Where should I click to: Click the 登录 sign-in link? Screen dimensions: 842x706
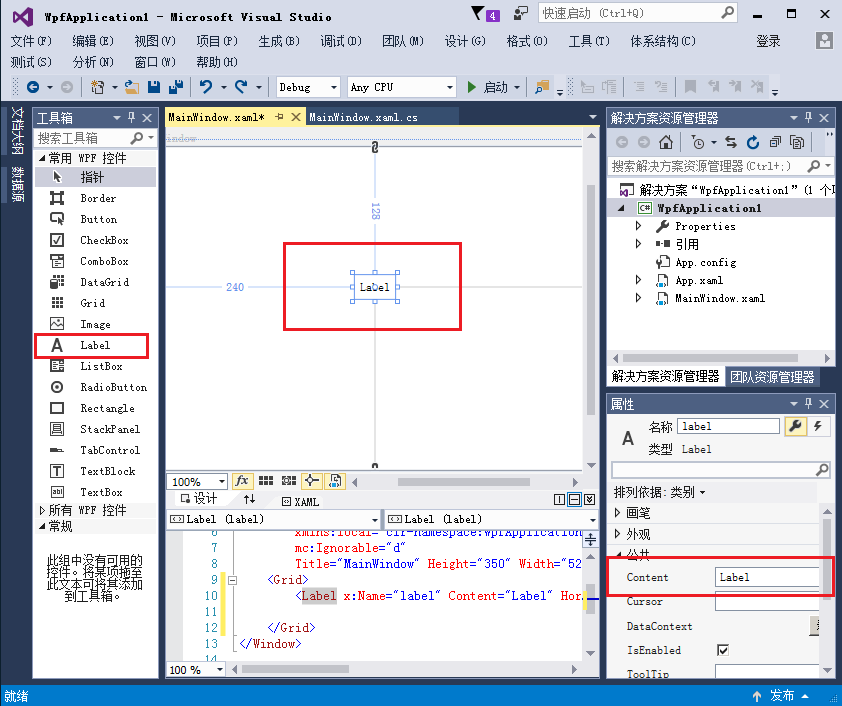click(768, 41)
